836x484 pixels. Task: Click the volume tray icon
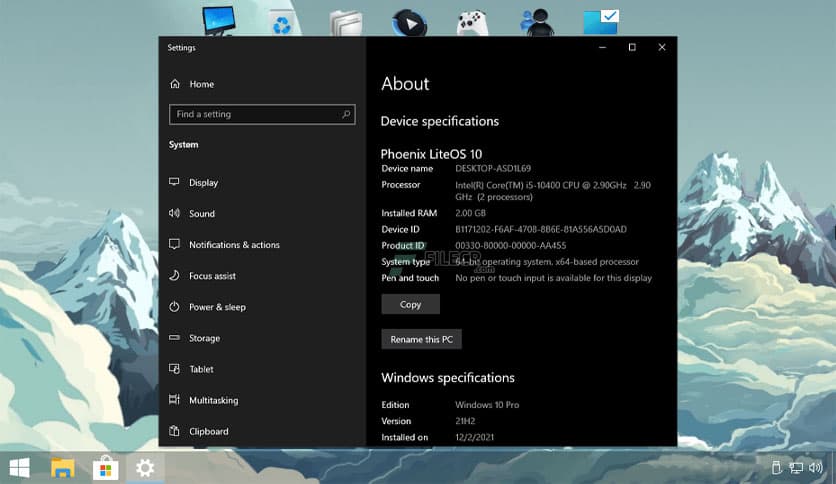coord(815,468)
